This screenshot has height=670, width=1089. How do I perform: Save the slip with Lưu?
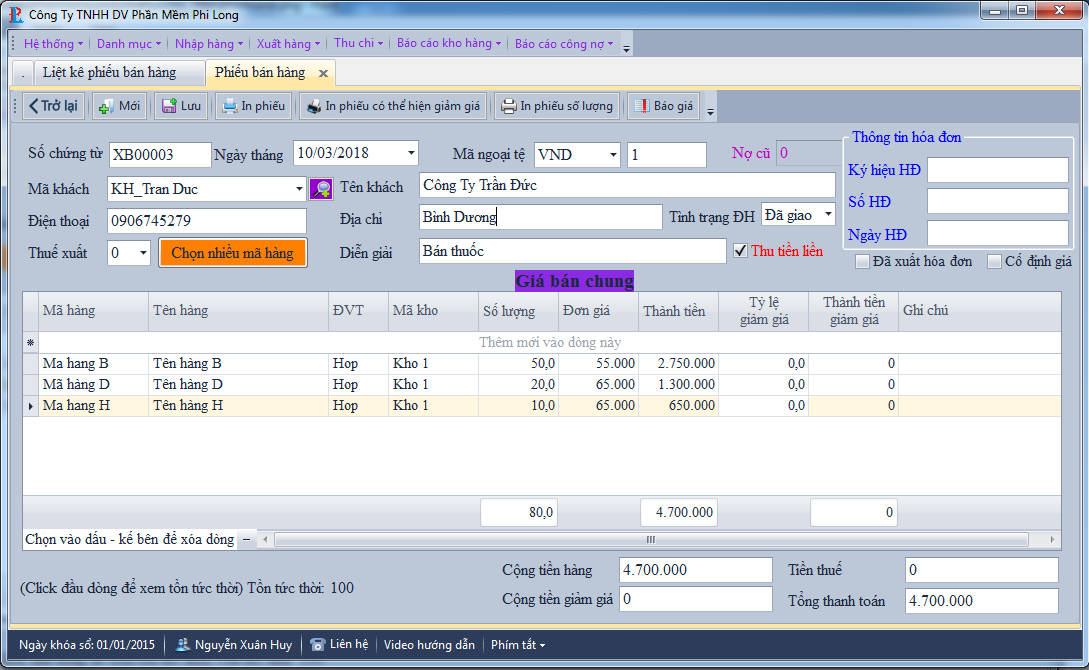(181, 106)
